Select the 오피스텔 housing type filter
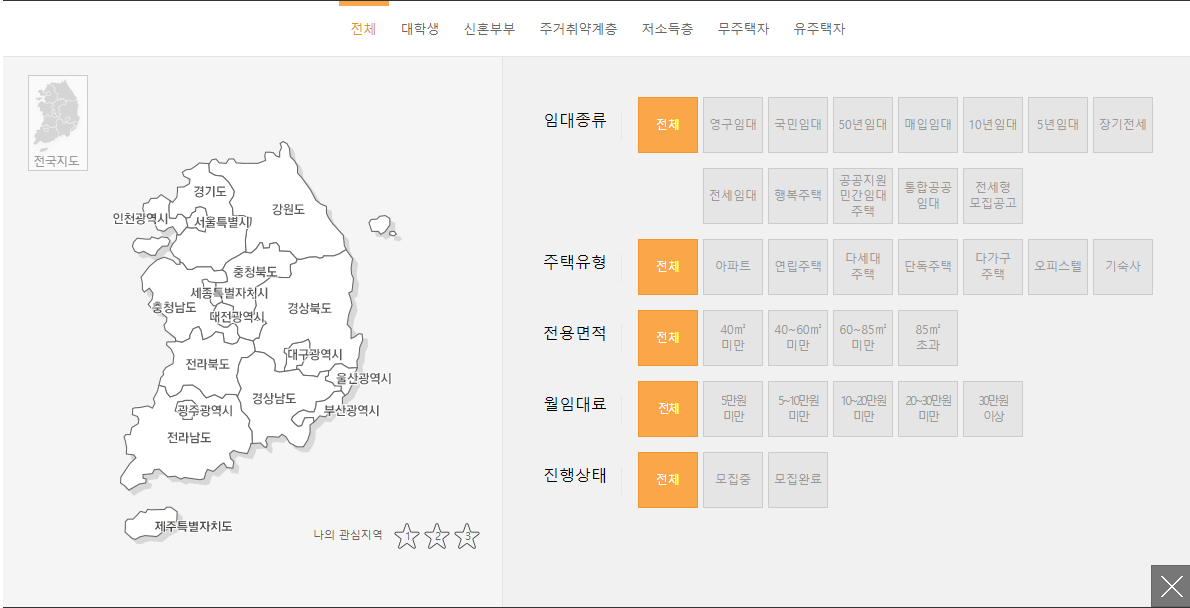Image resolution: width=1190 pixels, height=608 pixels. pyautogui.click(x=1057, y=266)
